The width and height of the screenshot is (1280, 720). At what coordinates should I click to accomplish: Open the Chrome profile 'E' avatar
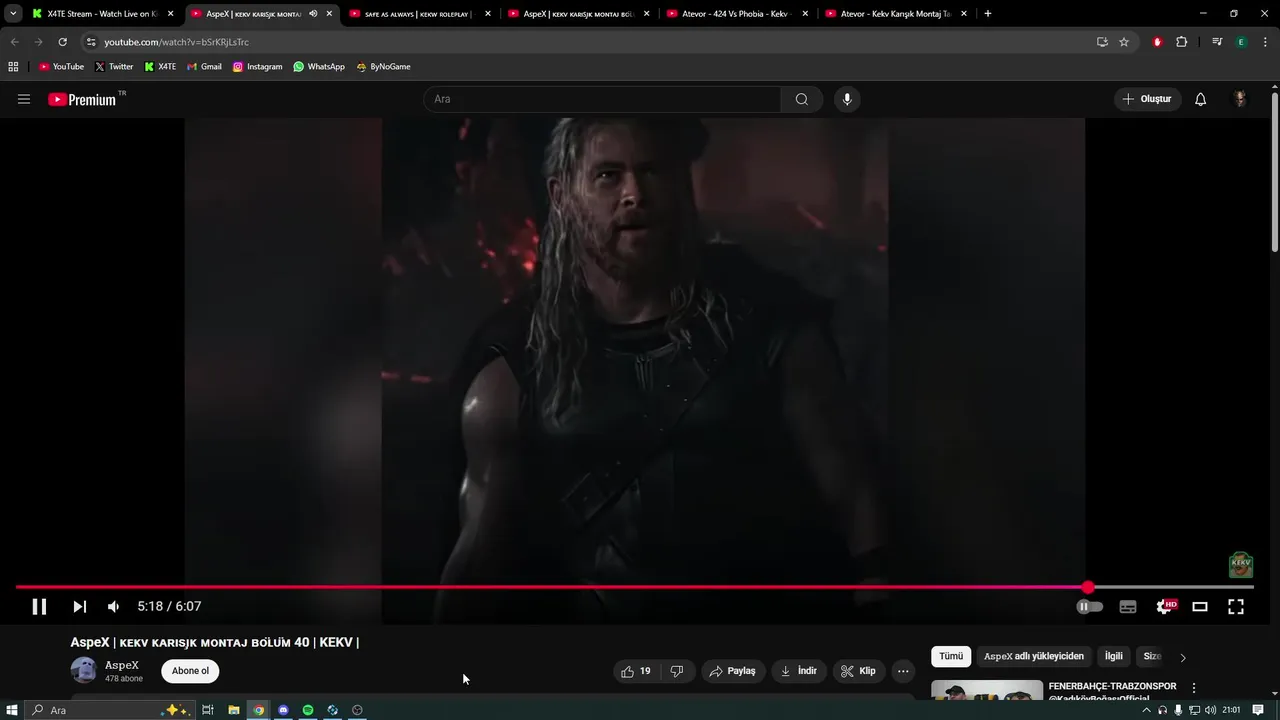pyautogui.click(x=1241, y=42)
